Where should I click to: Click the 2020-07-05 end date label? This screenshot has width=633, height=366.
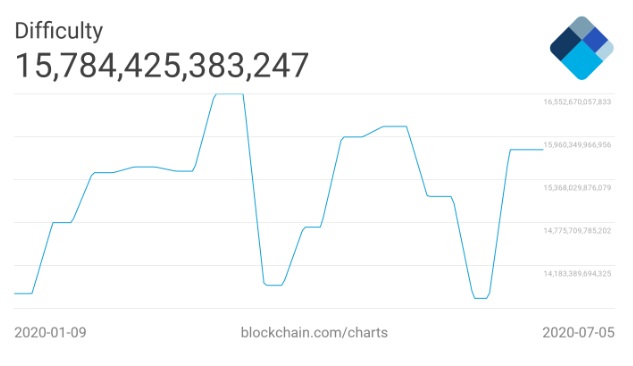579,333
